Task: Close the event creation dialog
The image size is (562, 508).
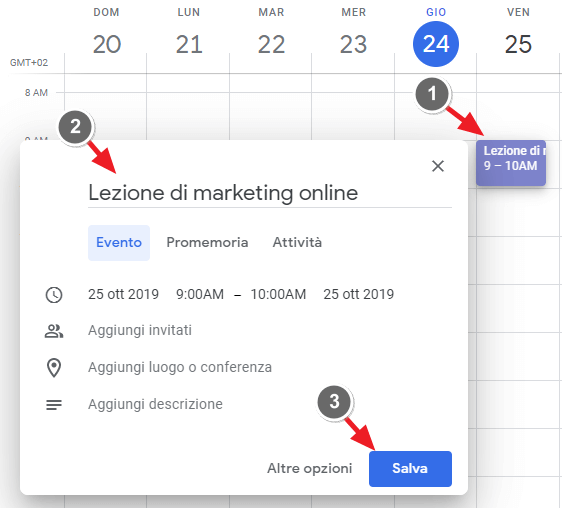Action: click(438, 166)
